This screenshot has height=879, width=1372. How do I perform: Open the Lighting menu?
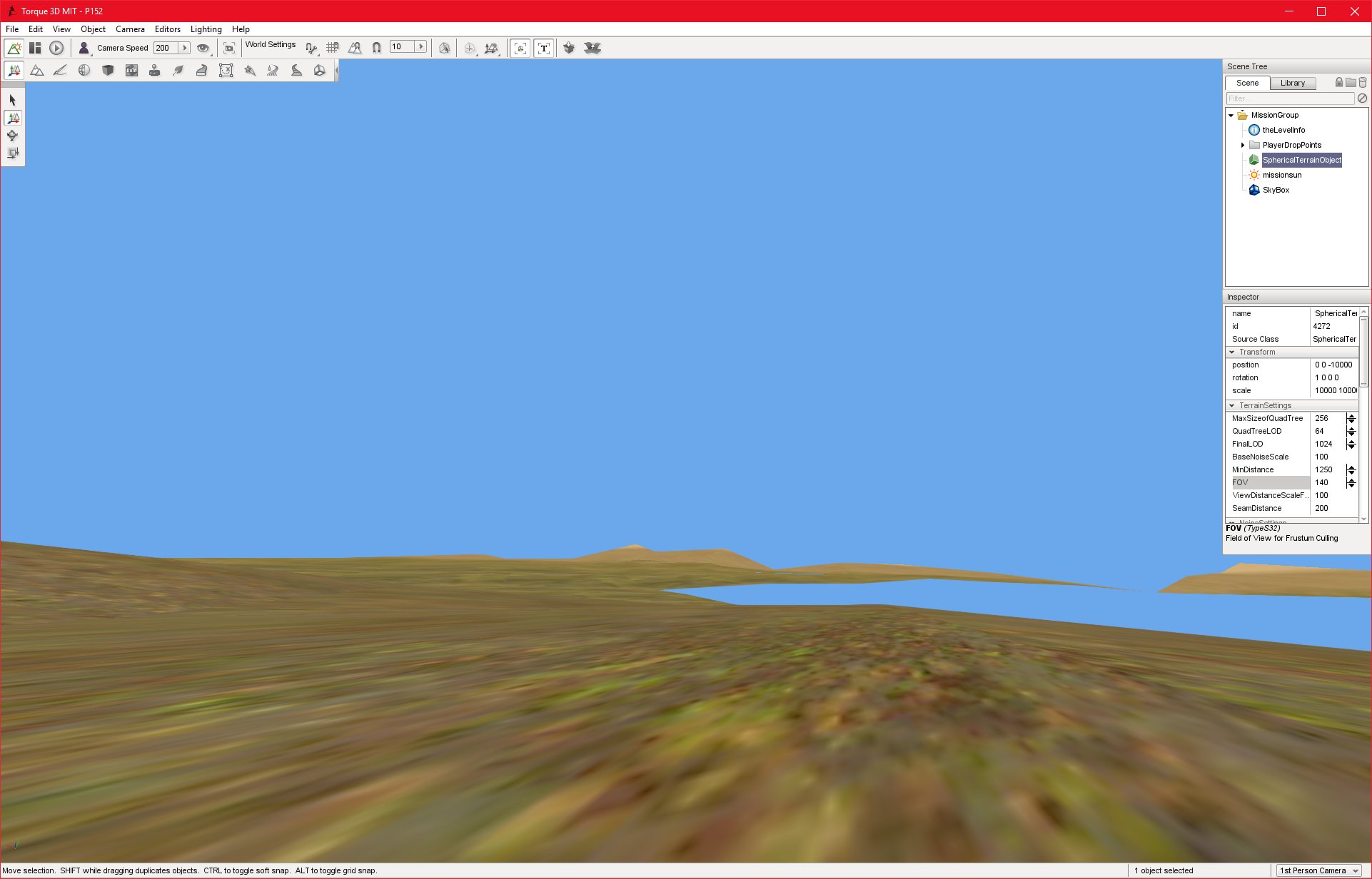click(x=206, y=29)
